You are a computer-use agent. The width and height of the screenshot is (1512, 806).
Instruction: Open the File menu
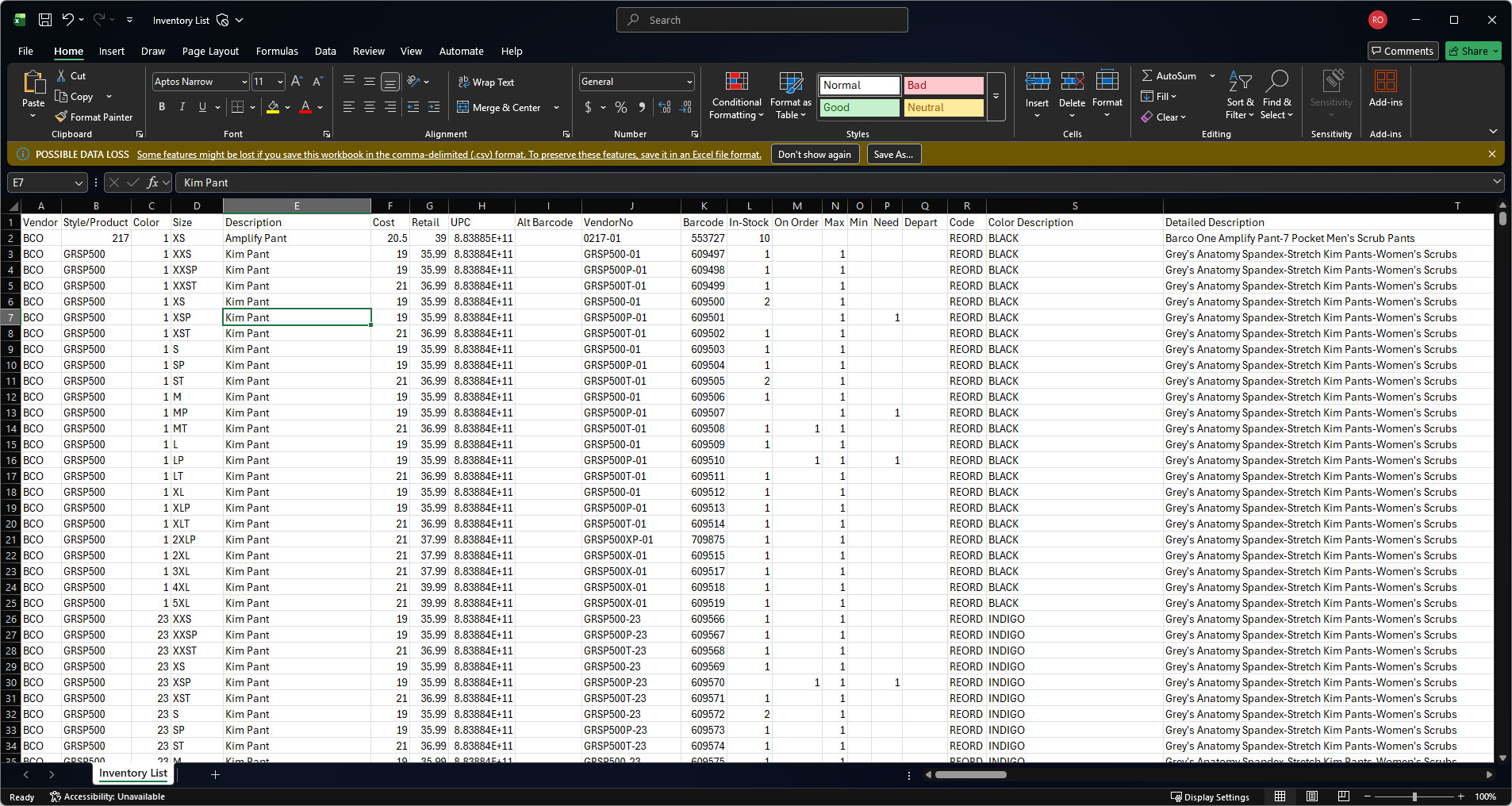coord(25,51)
